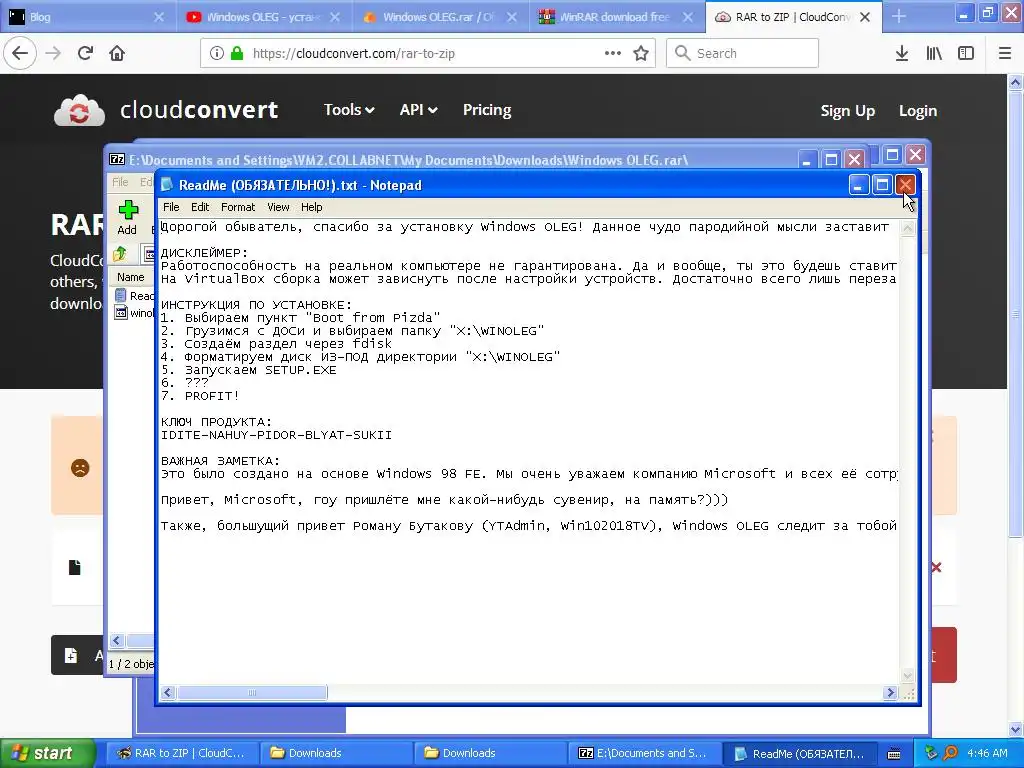Open ReadMe Notepad taskbar button

pos(799,753)
